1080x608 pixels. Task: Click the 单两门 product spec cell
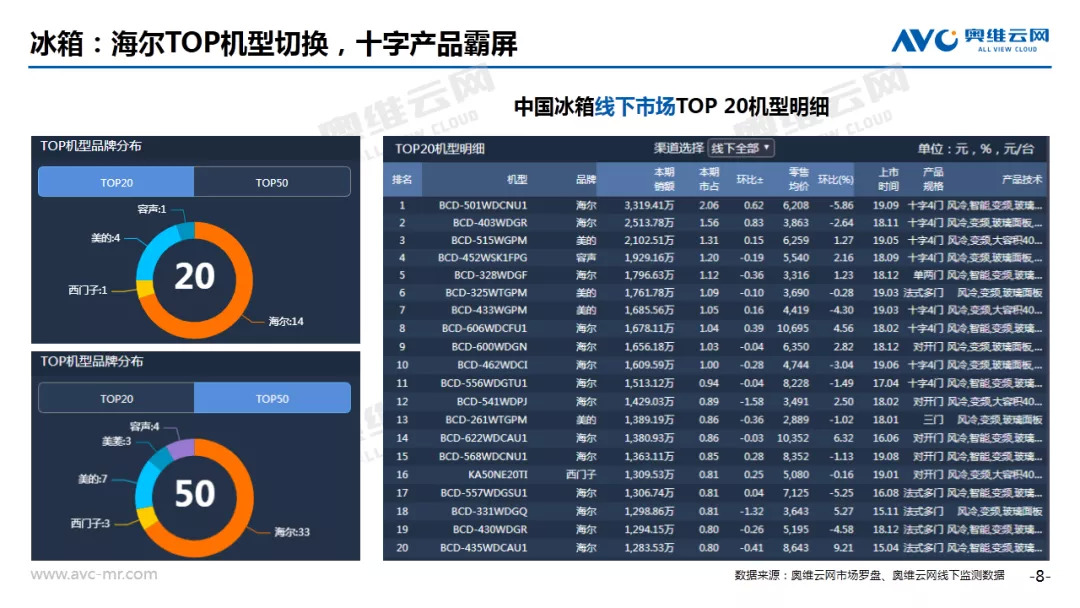coord(928,275)
